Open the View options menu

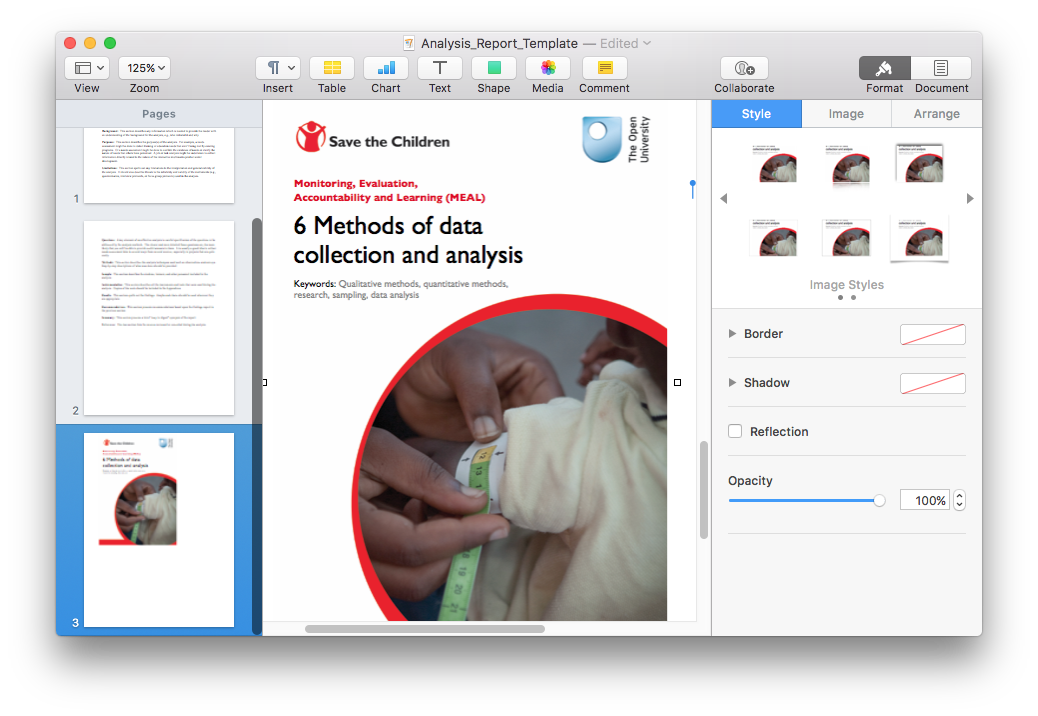point(86,67)
